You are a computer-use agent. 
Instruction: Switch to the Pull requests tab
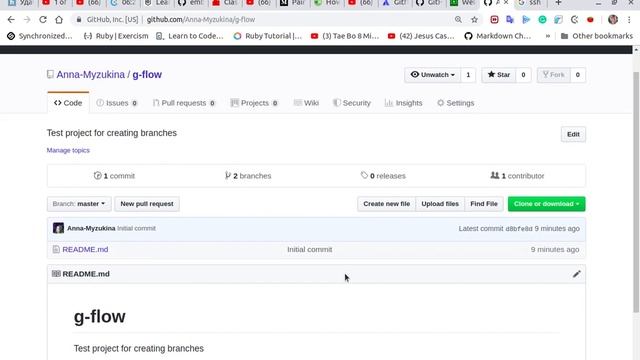point(184,103)
